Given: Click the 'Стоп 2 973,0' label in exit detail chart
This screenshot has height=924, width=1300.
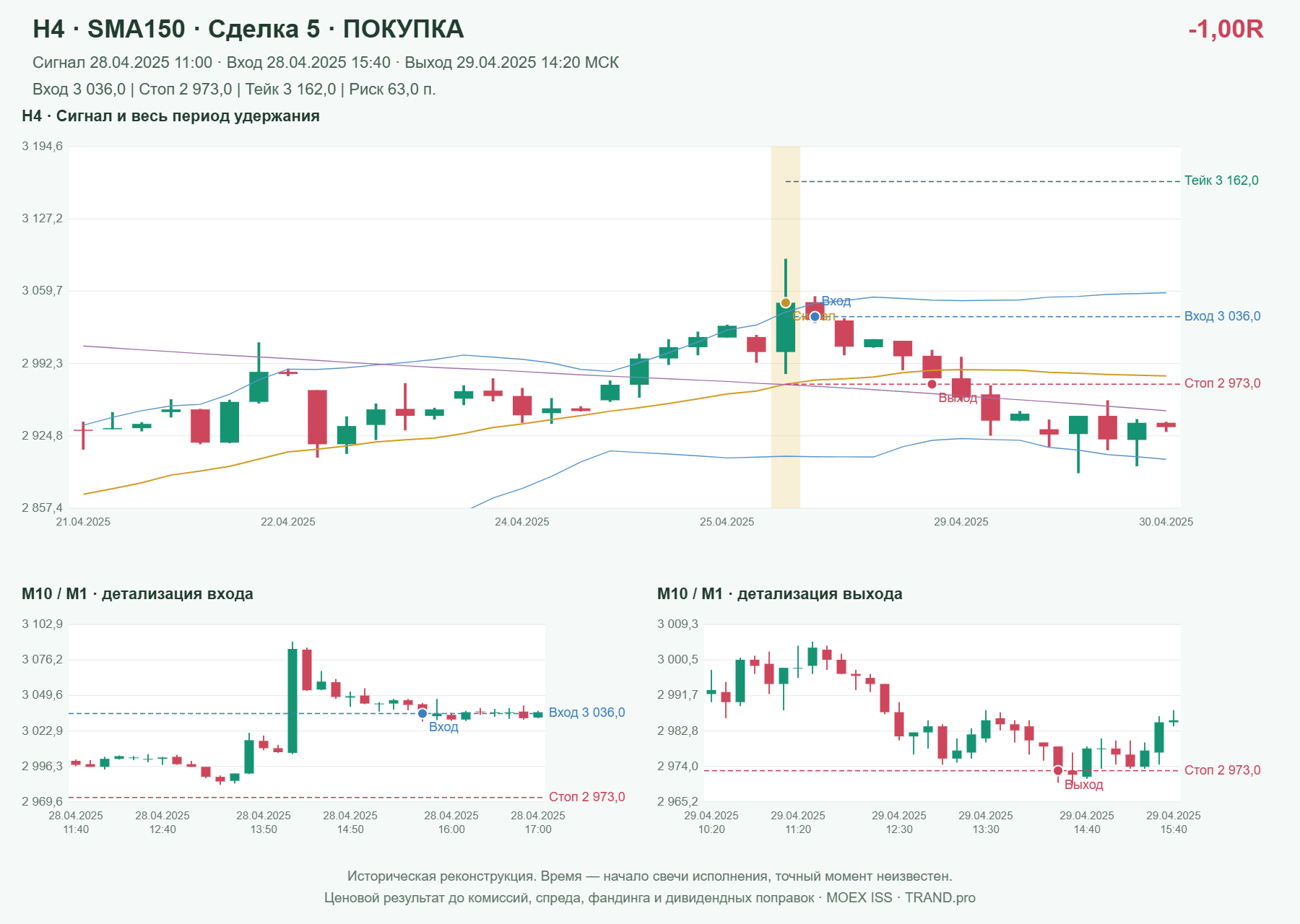Looking at the screenshot, I should 1222,770.
